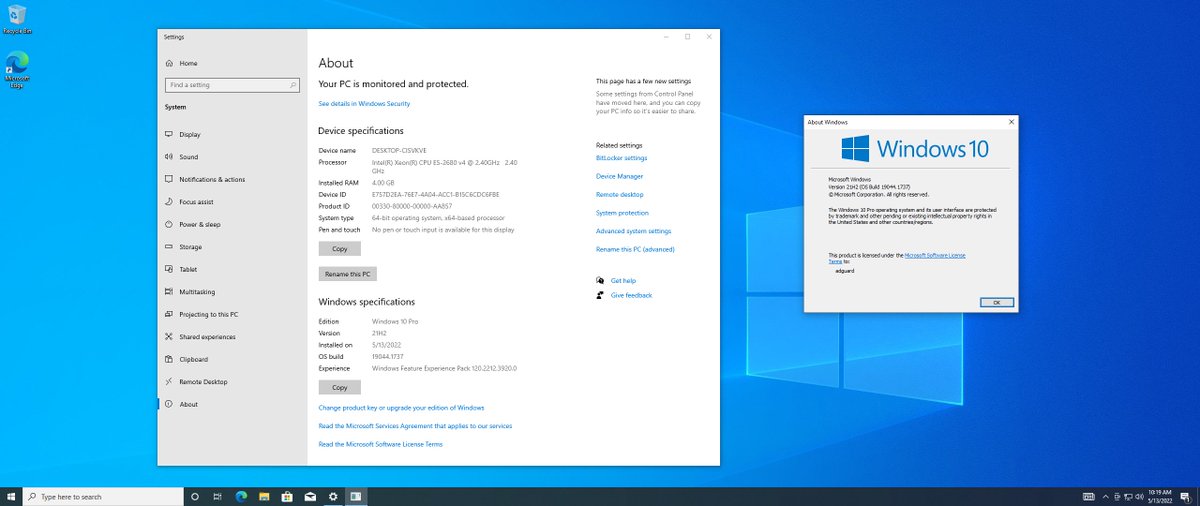Click the Get help link
The width and height of the screenshot is (1200, 506).
(x=623, y=281)
